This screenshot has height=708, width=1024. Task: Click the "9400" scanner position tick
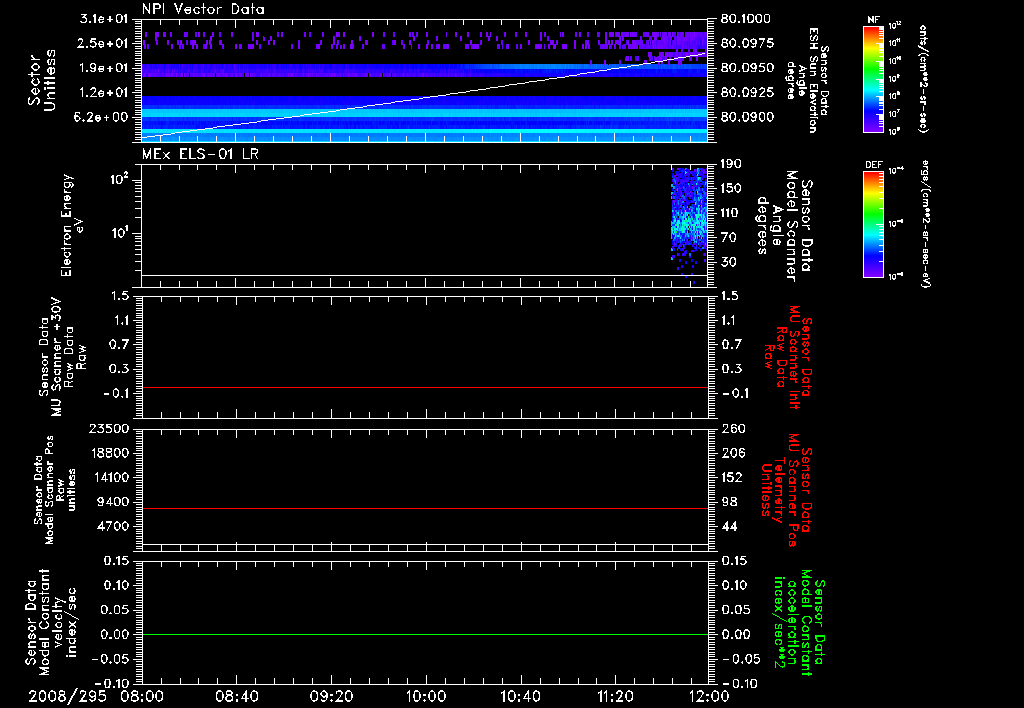coord(112,502)
